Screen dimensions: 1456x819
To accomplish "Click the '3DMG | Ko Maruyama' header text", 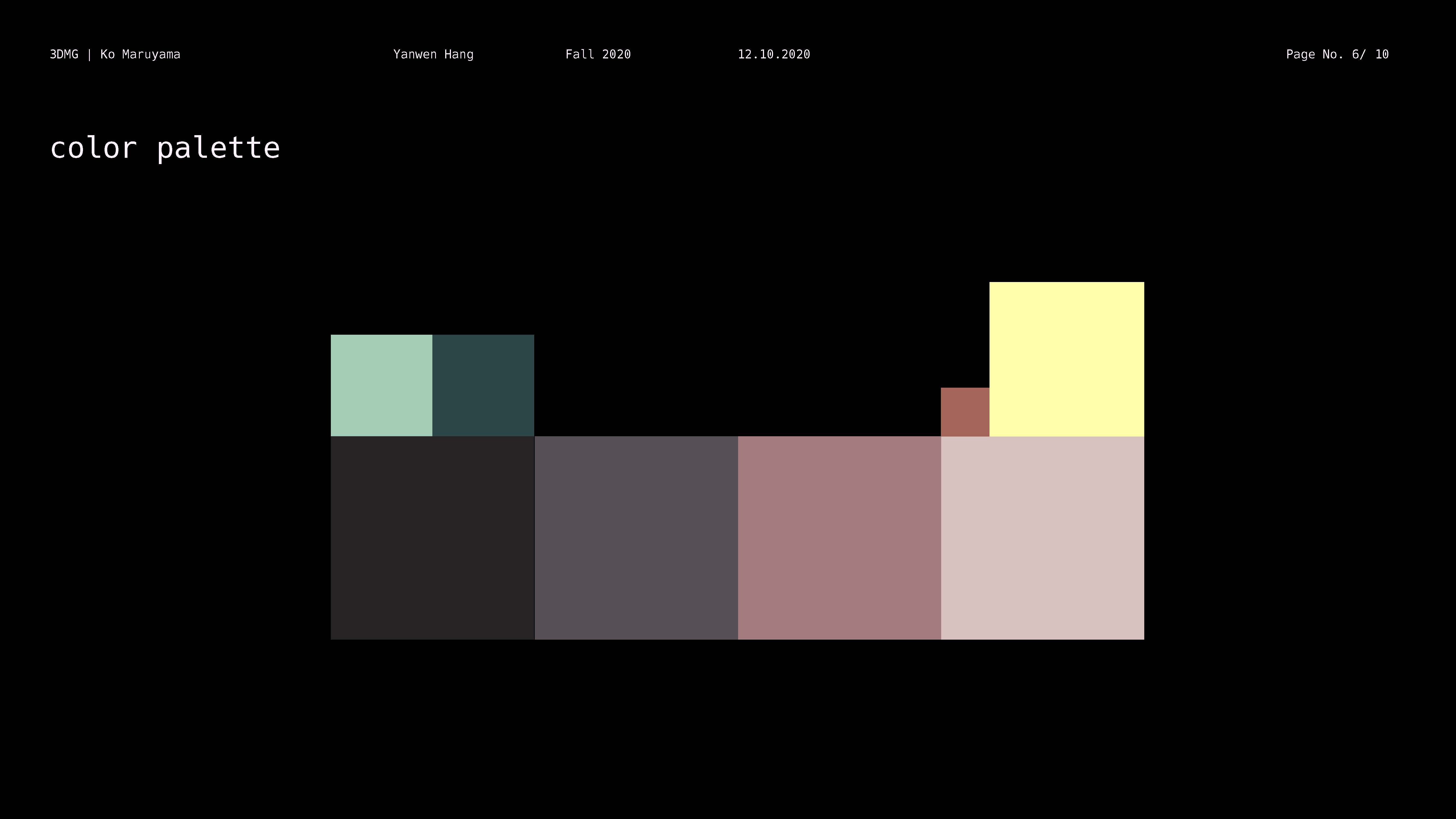I will click(115, 54).
